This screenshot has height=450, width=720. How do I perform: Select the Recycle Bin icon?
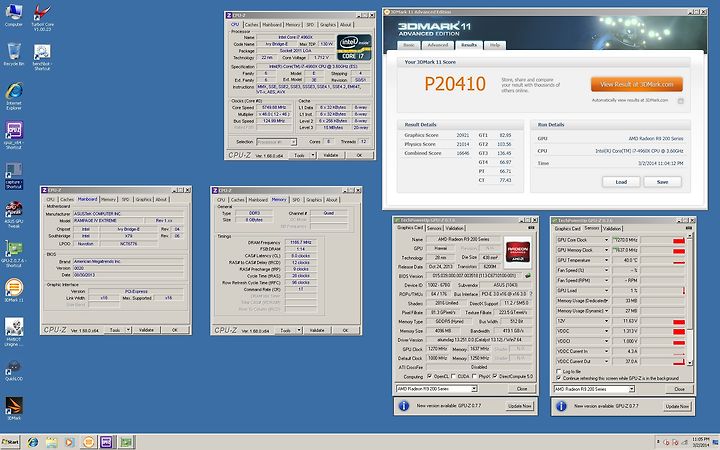(14, 54)
